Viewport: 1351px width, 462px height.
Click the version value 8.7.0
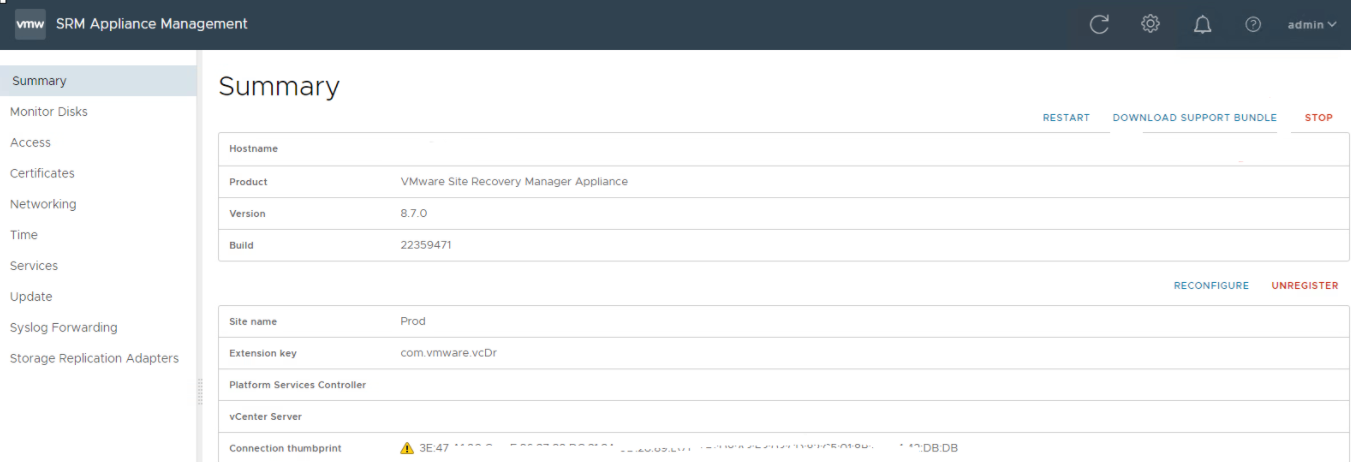pyautogui.click(x=414, y=214)
